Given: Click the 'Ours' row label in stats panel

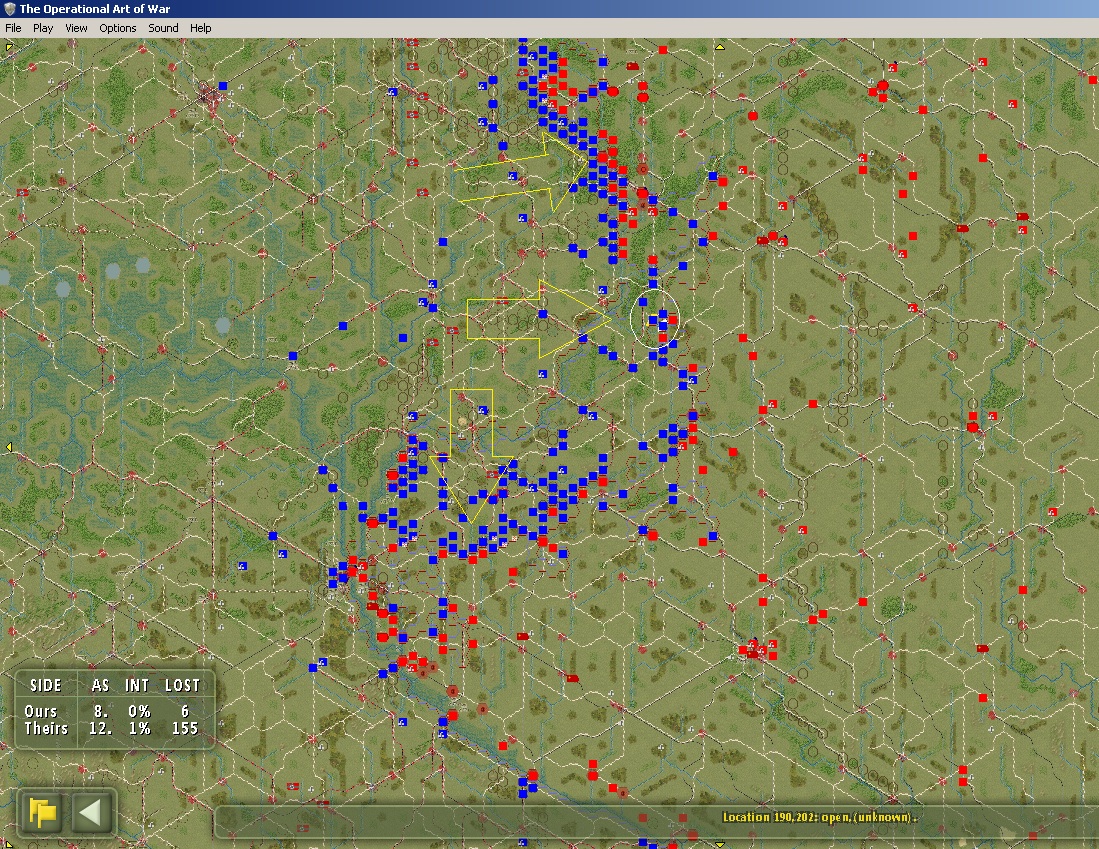Looking at the screenshot, I should pyautogui.click(x=41, y=711).
